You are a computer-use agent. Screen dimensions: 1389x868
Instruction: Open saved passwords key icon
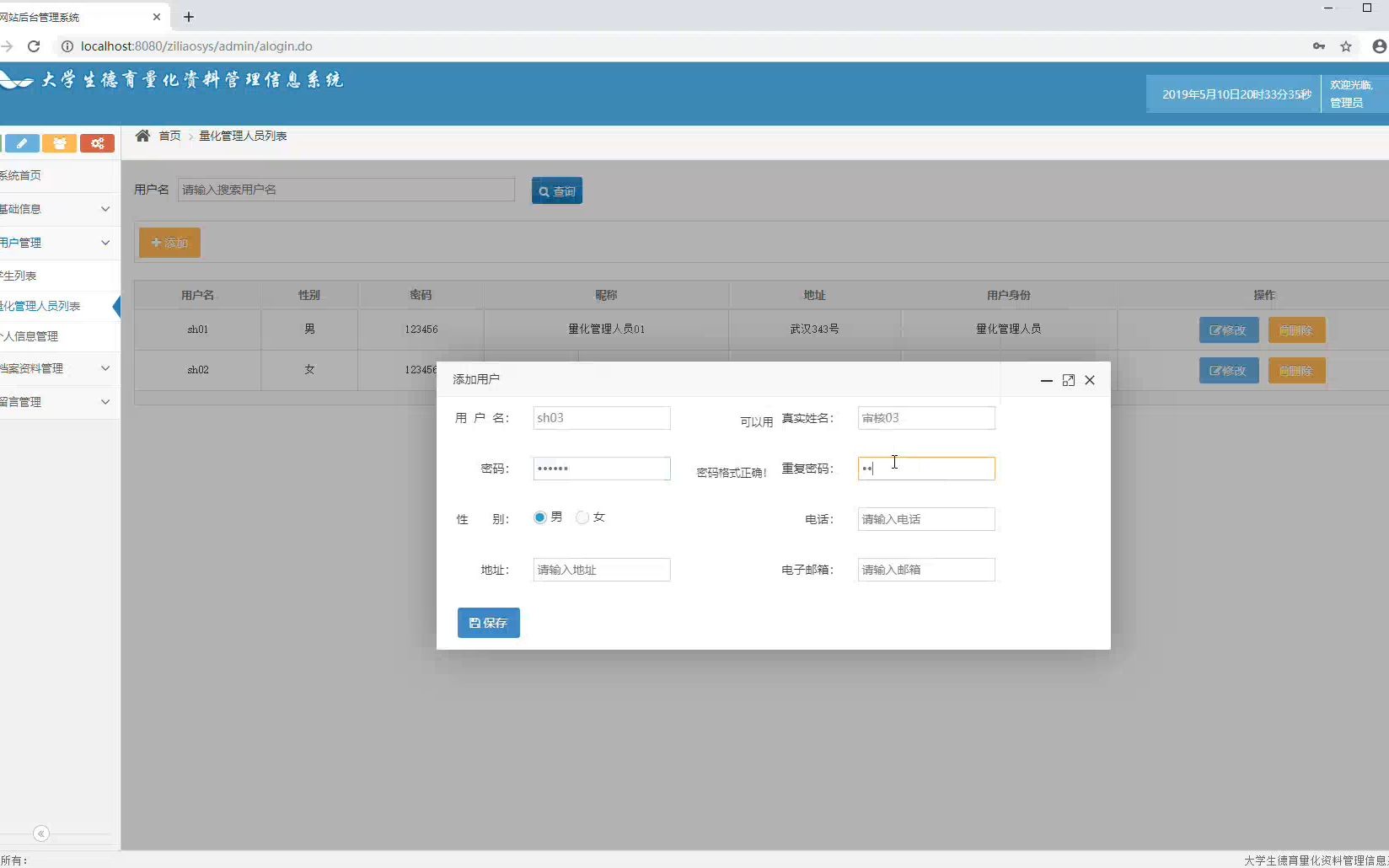coord(1319,46)
